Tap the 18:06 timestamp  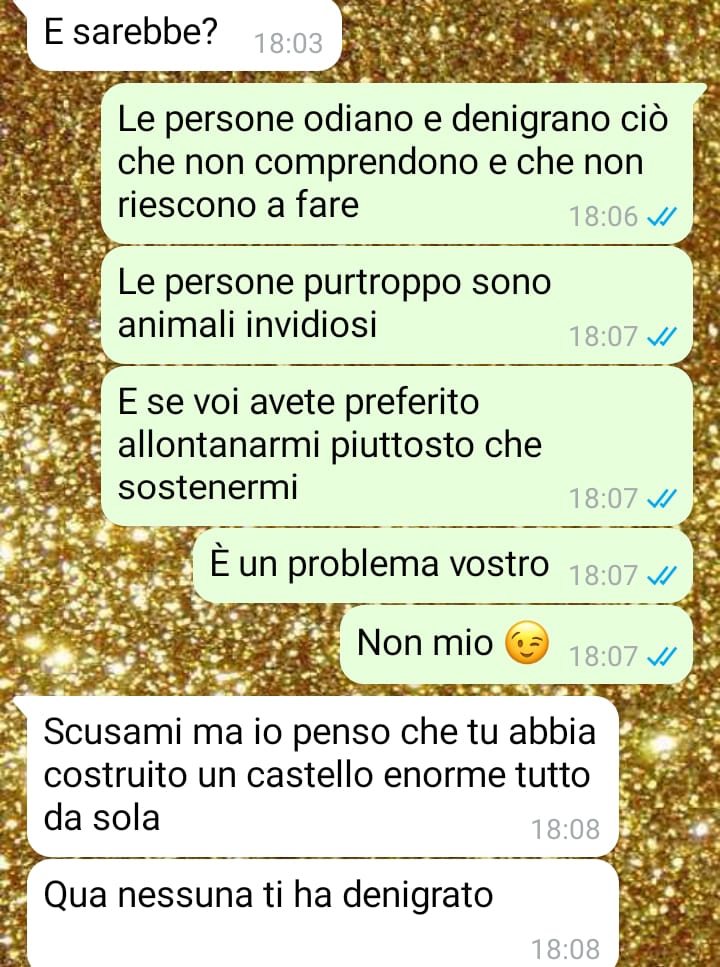click(603, 217)
